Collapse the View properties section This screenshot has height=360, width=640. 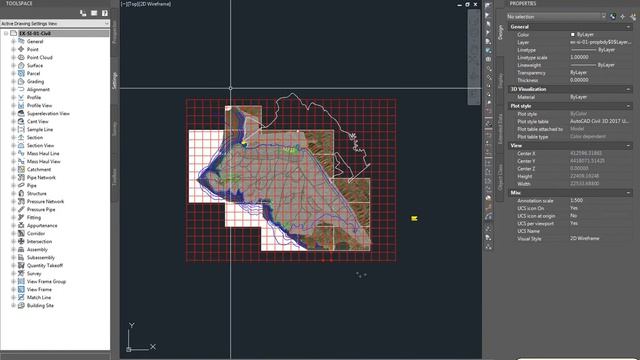click(628, 145)
